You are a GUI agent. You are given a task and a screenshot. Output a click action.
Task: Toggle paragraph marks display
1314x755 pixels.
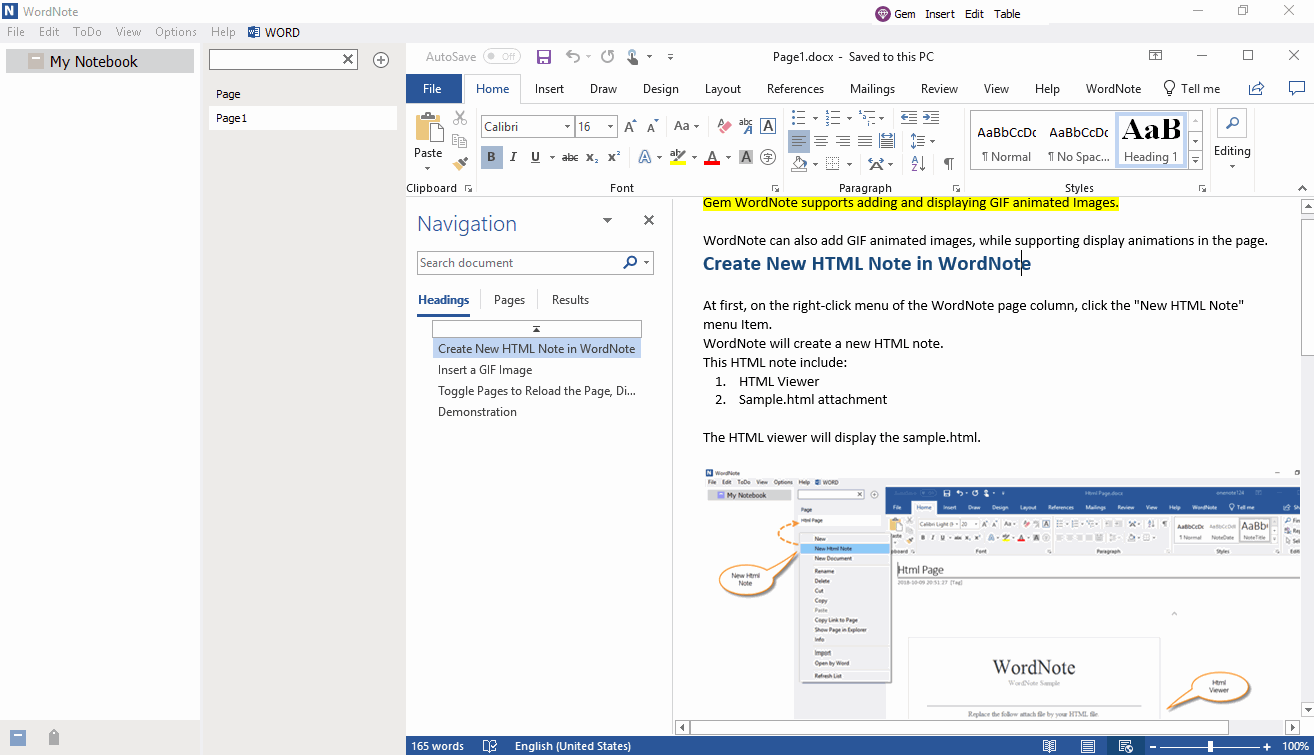948,163
